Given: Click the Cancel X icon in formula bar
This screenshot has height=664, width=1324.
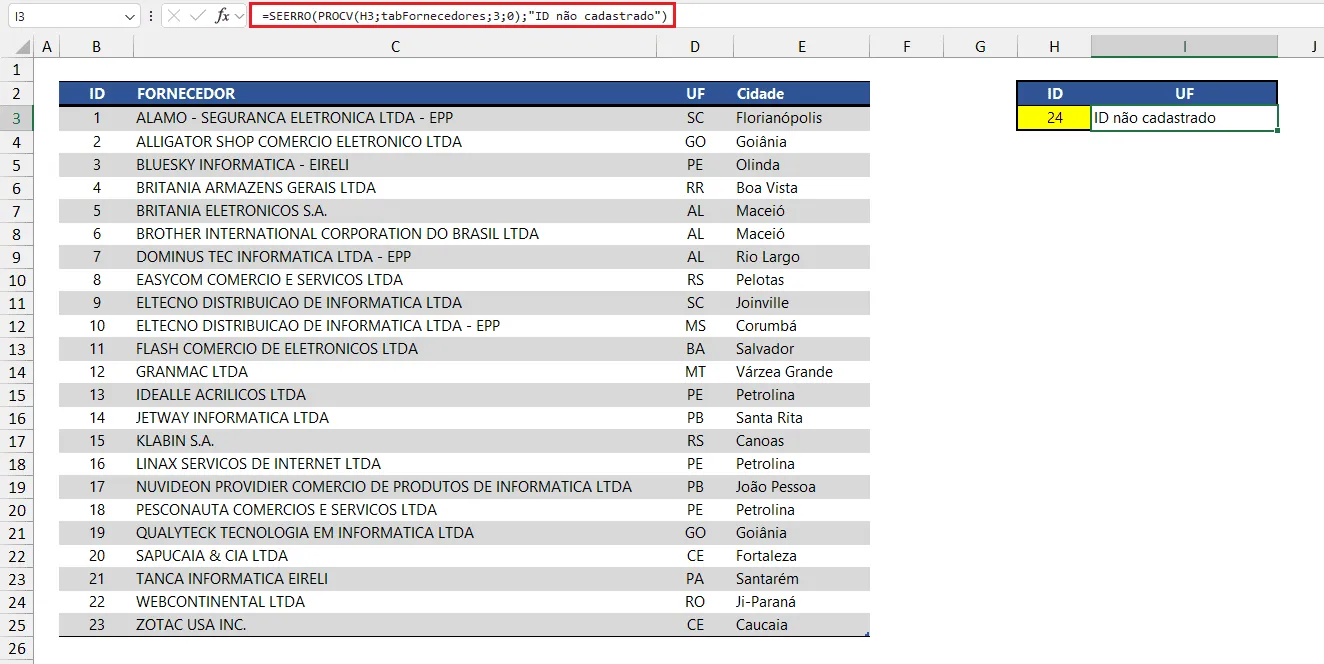Looking at the screenshot, I should pos(174,16).
